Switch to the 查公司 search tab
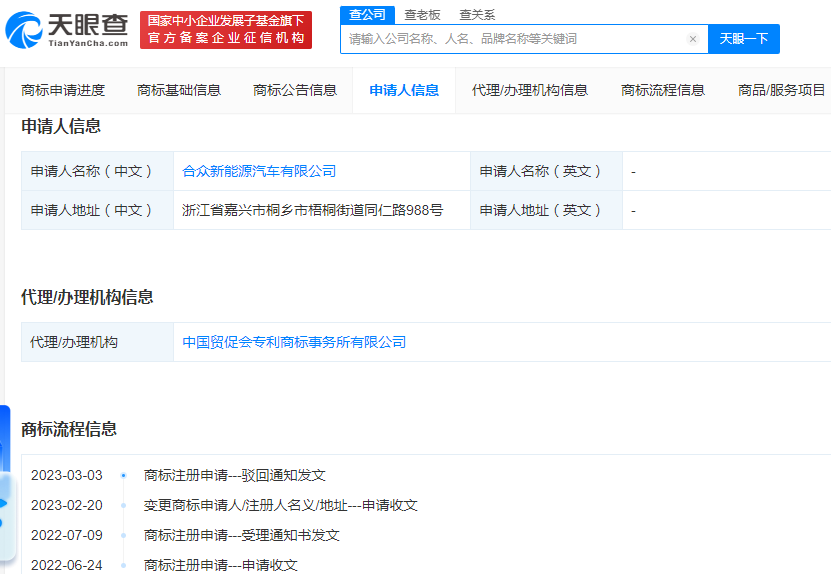This screenshot has width=831, height=574. tap(367, 14)
